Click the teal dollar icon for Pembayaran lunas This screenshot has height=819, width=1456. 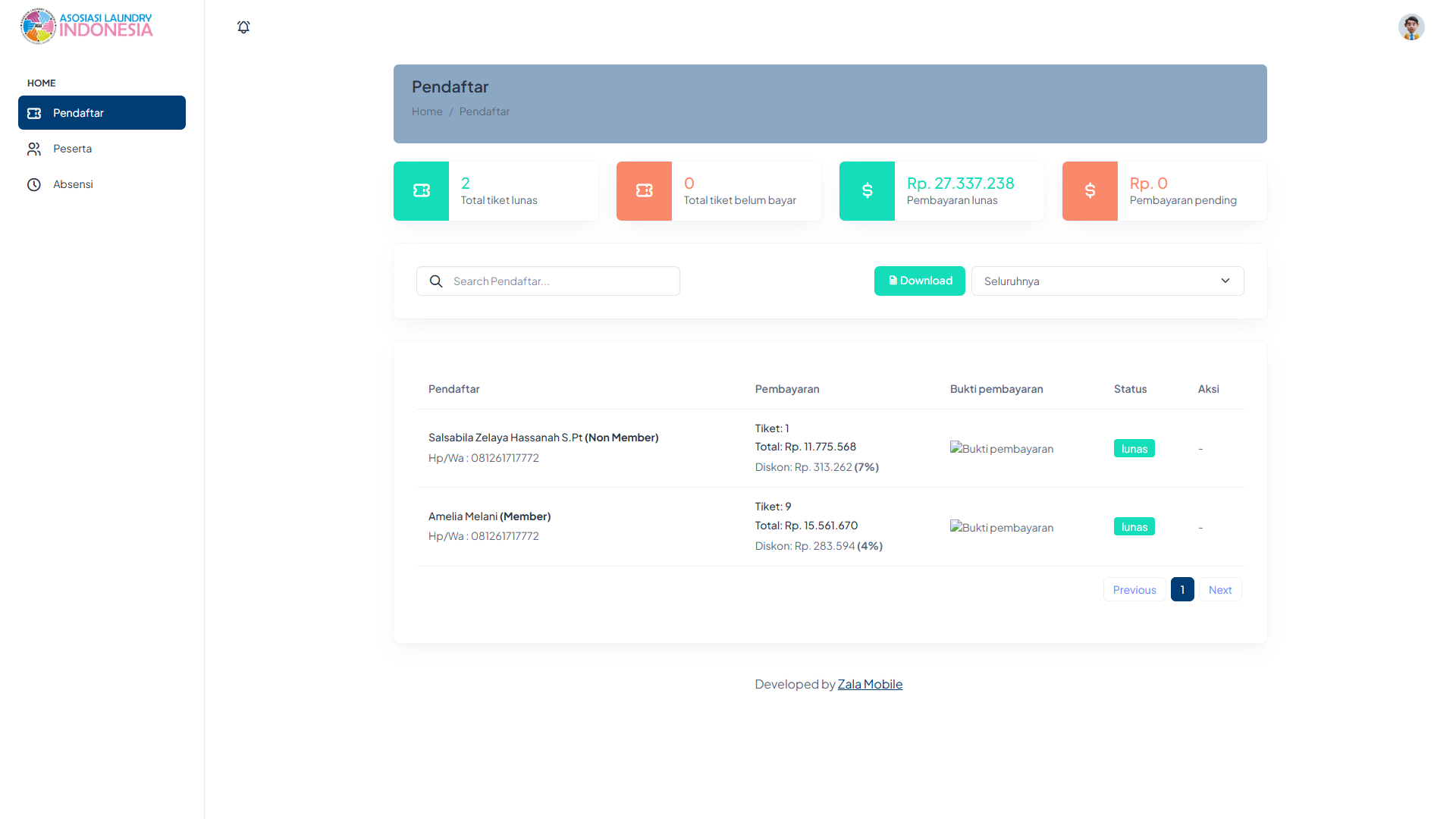[x=867, y=191]
